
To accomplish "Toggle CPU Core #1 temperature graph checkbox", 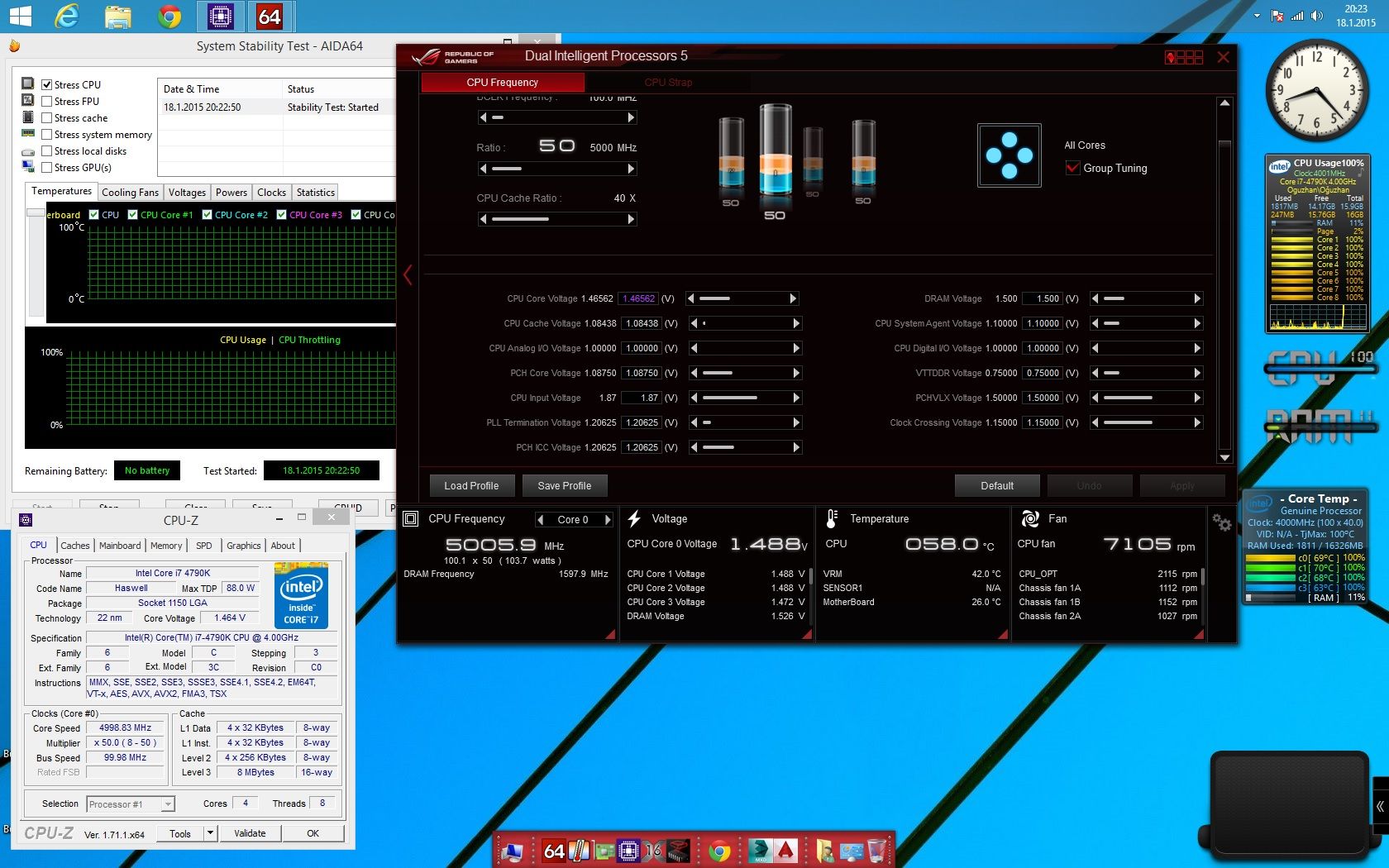I will (132, 214).
